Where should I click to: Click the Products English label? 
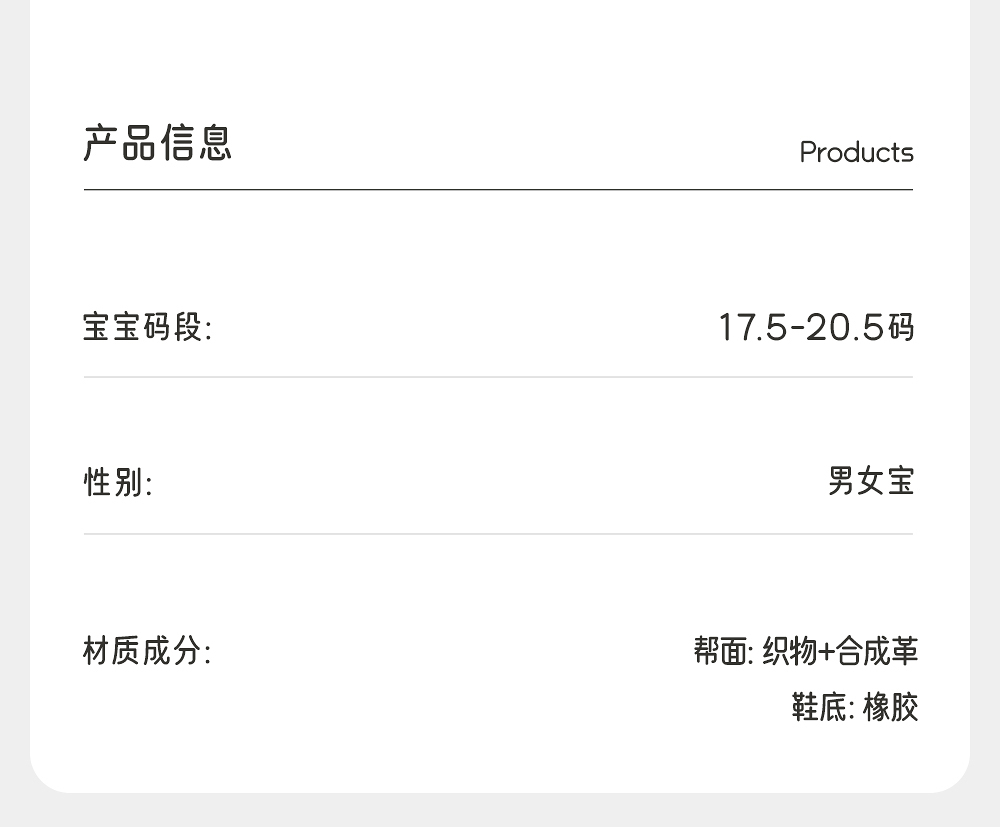(856, 153)
